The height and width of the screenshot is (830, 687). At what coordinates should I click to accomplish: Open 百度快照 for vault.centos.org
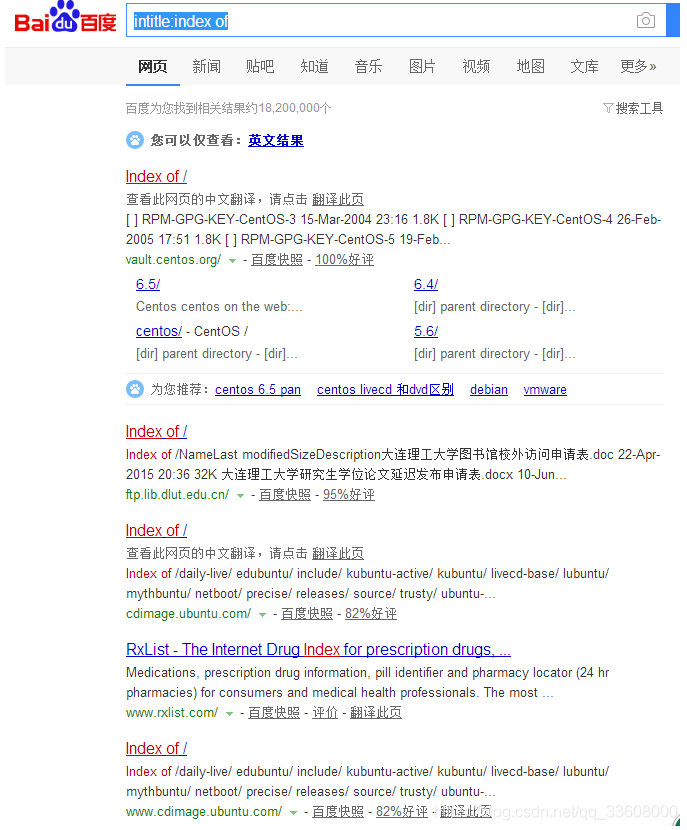tap(277, 260)
